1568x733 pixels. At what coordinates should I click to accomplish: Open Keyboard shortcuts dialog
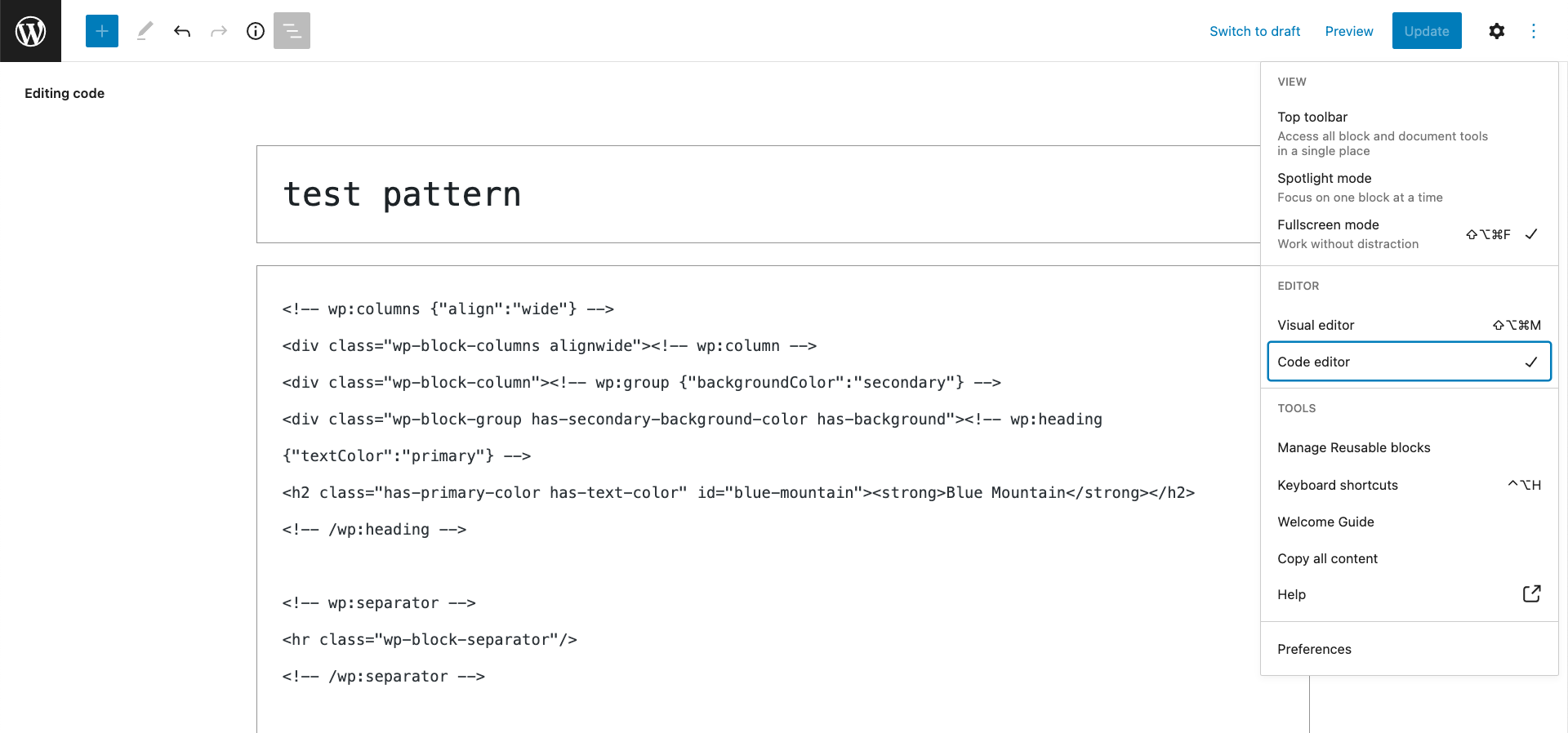point(1409,485)
